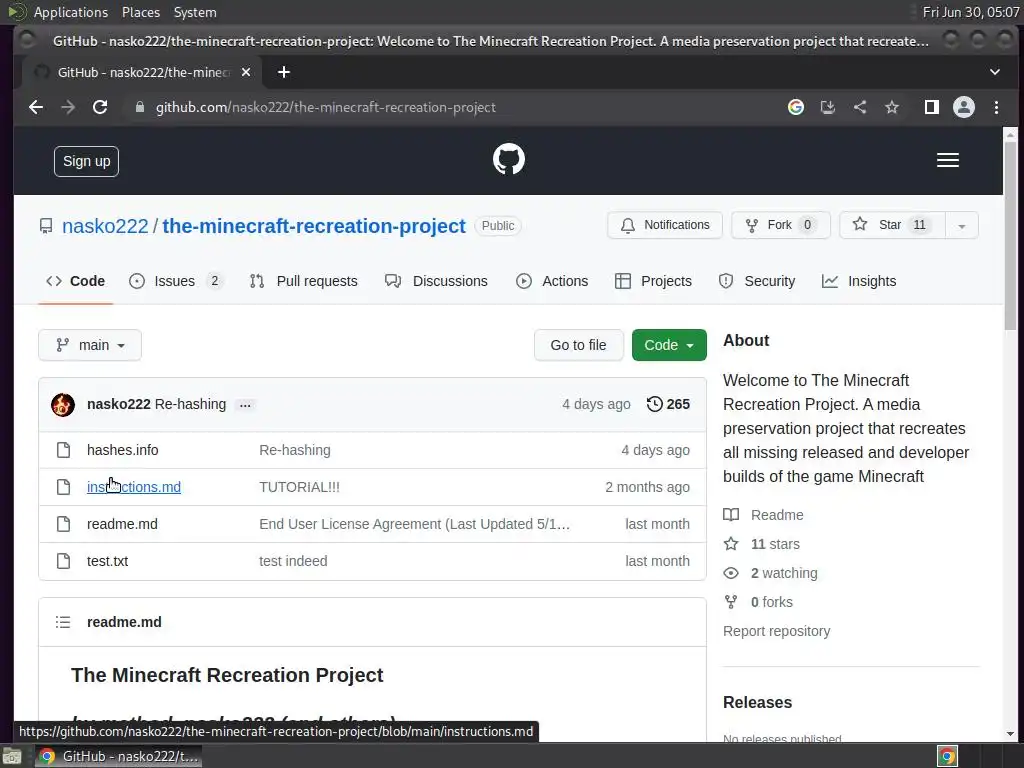
Task: View the 0 forks link
Action: pyautogui.click(x=758, y=602)
